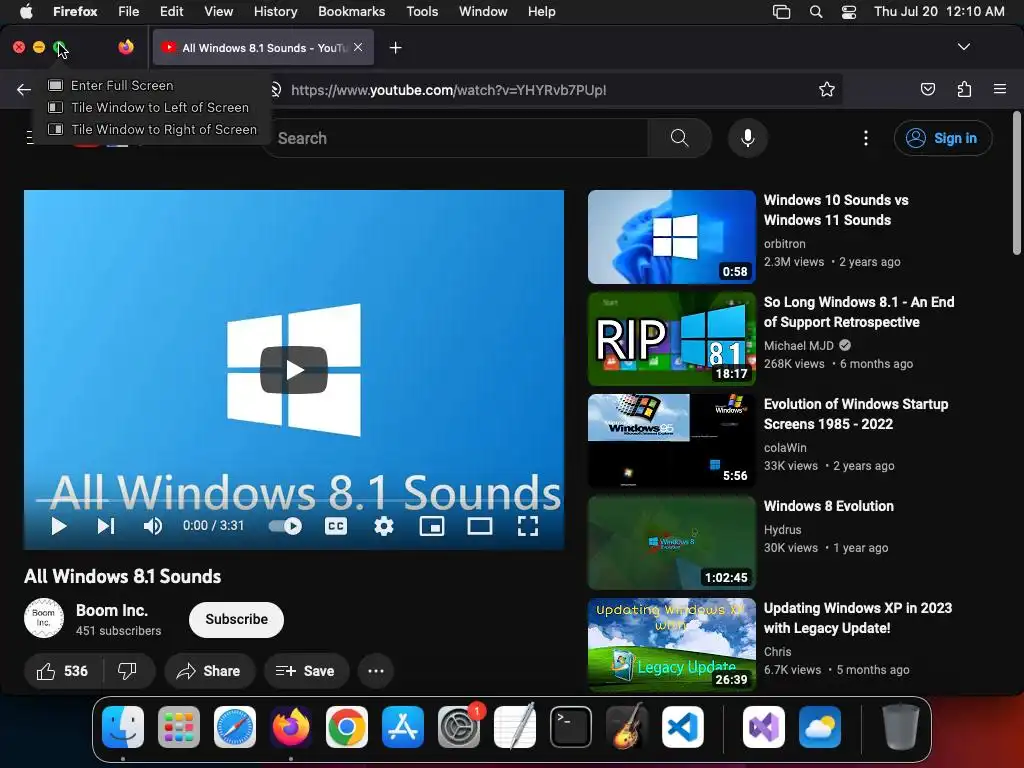List all tabs chevron dropdown
1024x768 pixels.
pos(963,47)
